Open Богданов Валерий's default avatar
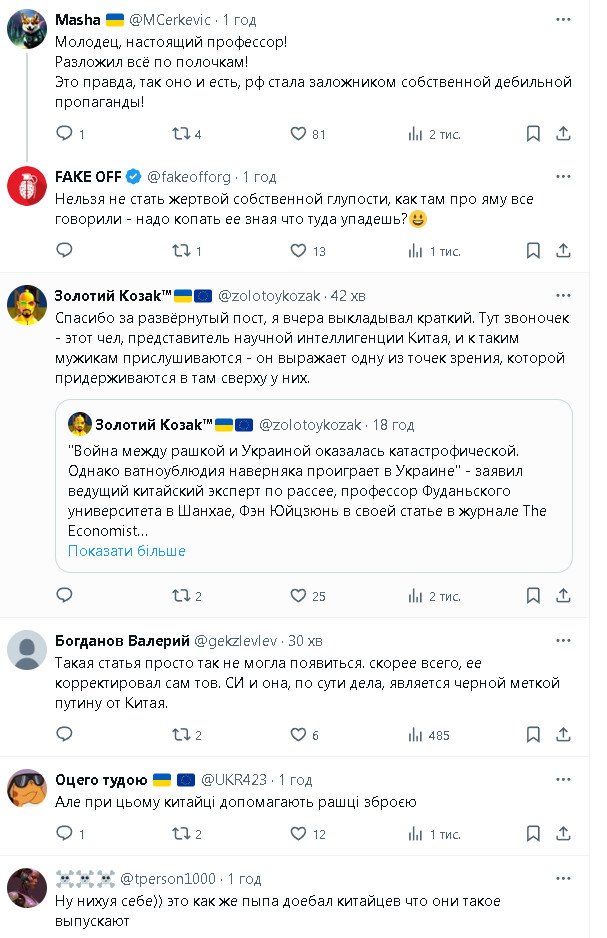 [27, 648]
